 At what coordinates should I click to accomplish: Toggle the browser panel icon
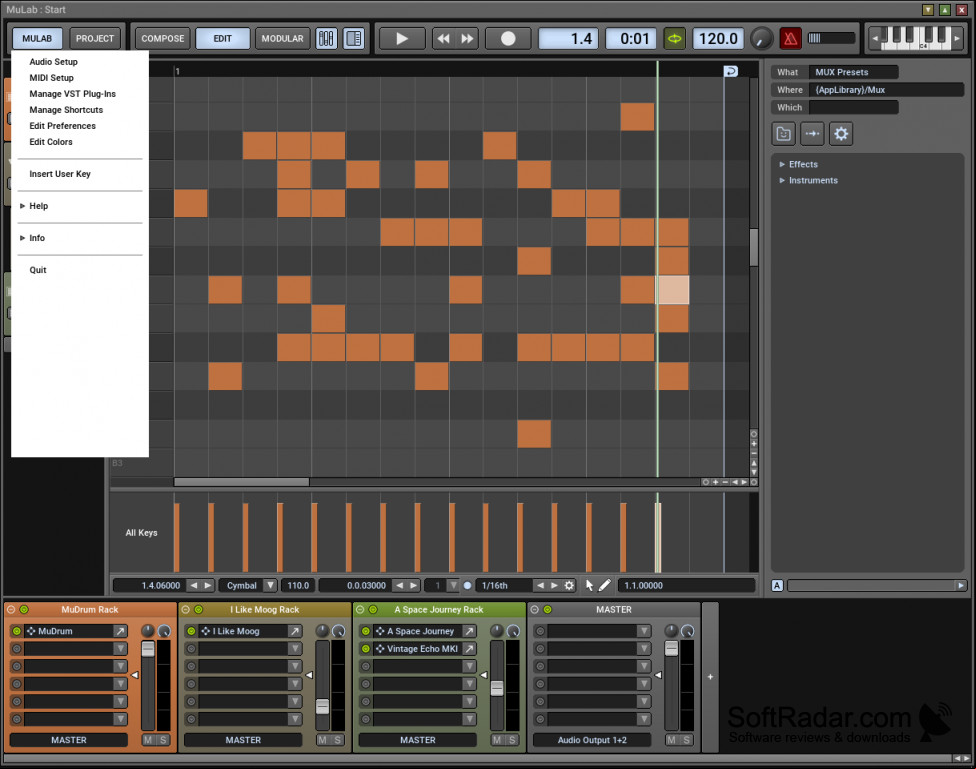[354, 39]
